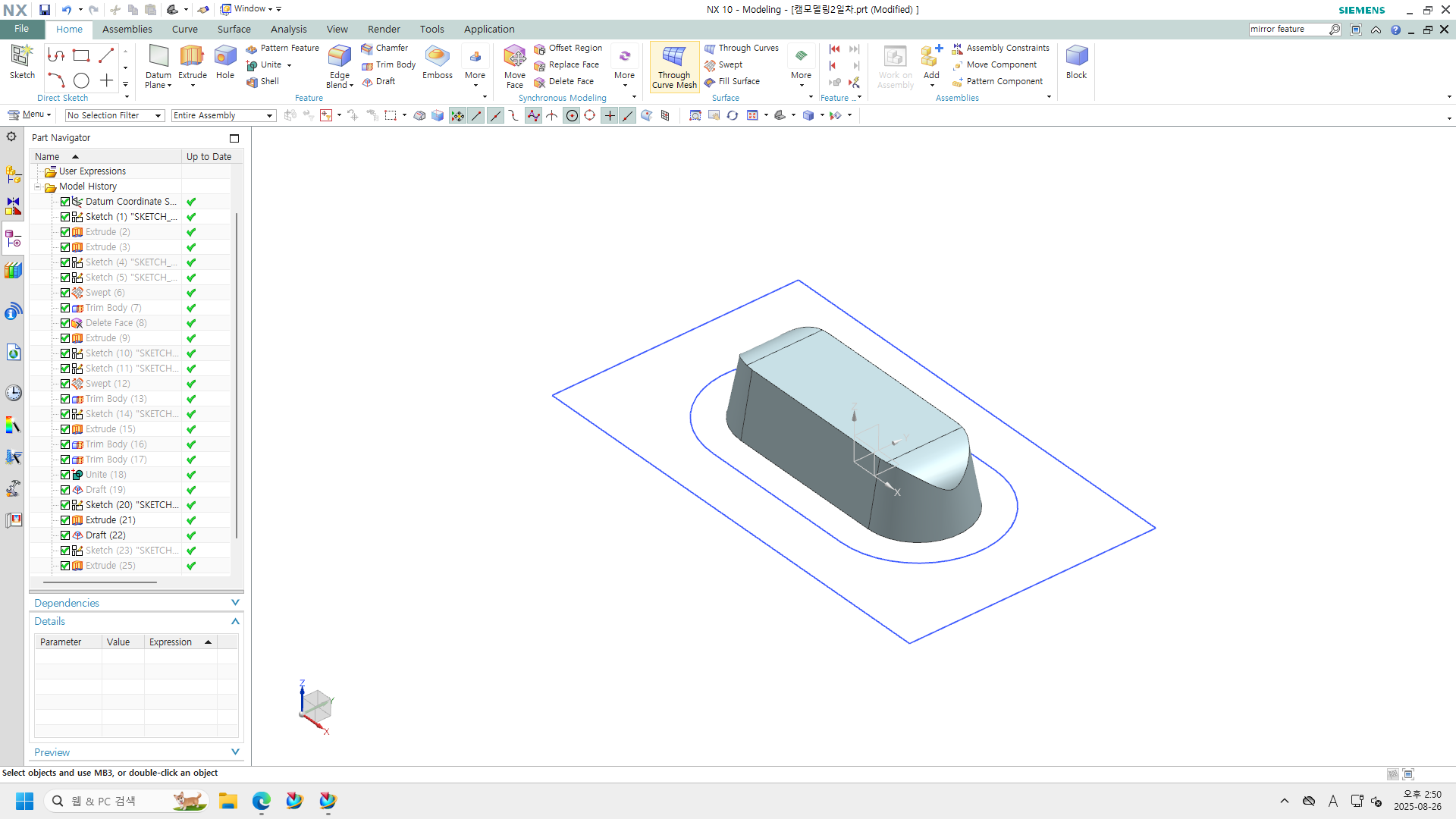Click the Datum Plane icon
This screenshot has width=1456, height=819.
pyautogui.click(x=158, y=57)
